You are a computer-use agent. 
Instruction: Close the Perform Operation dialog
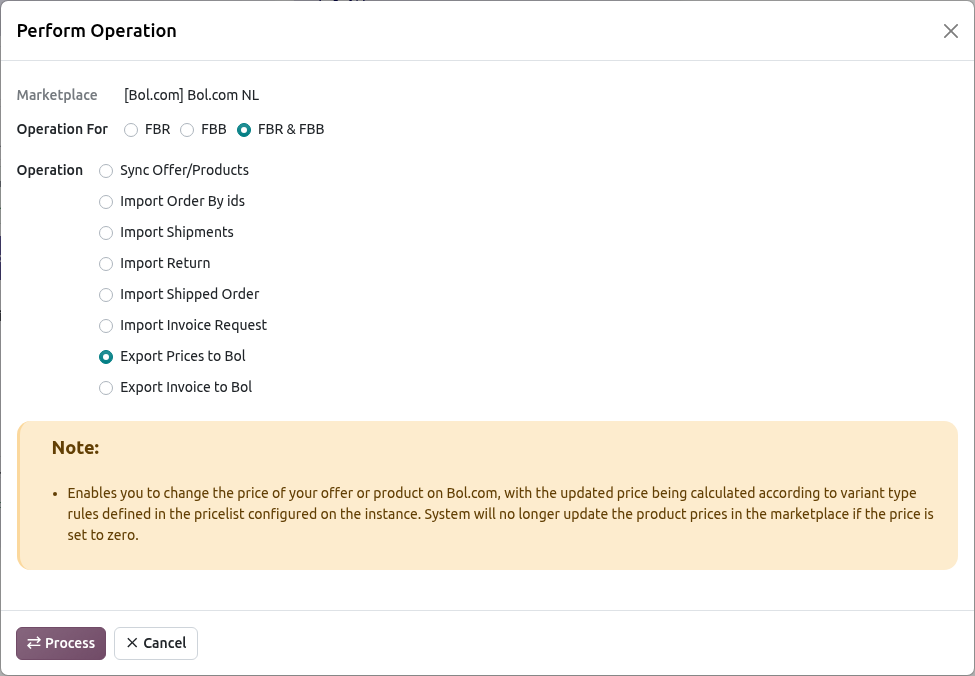click(x=950, y=31)
